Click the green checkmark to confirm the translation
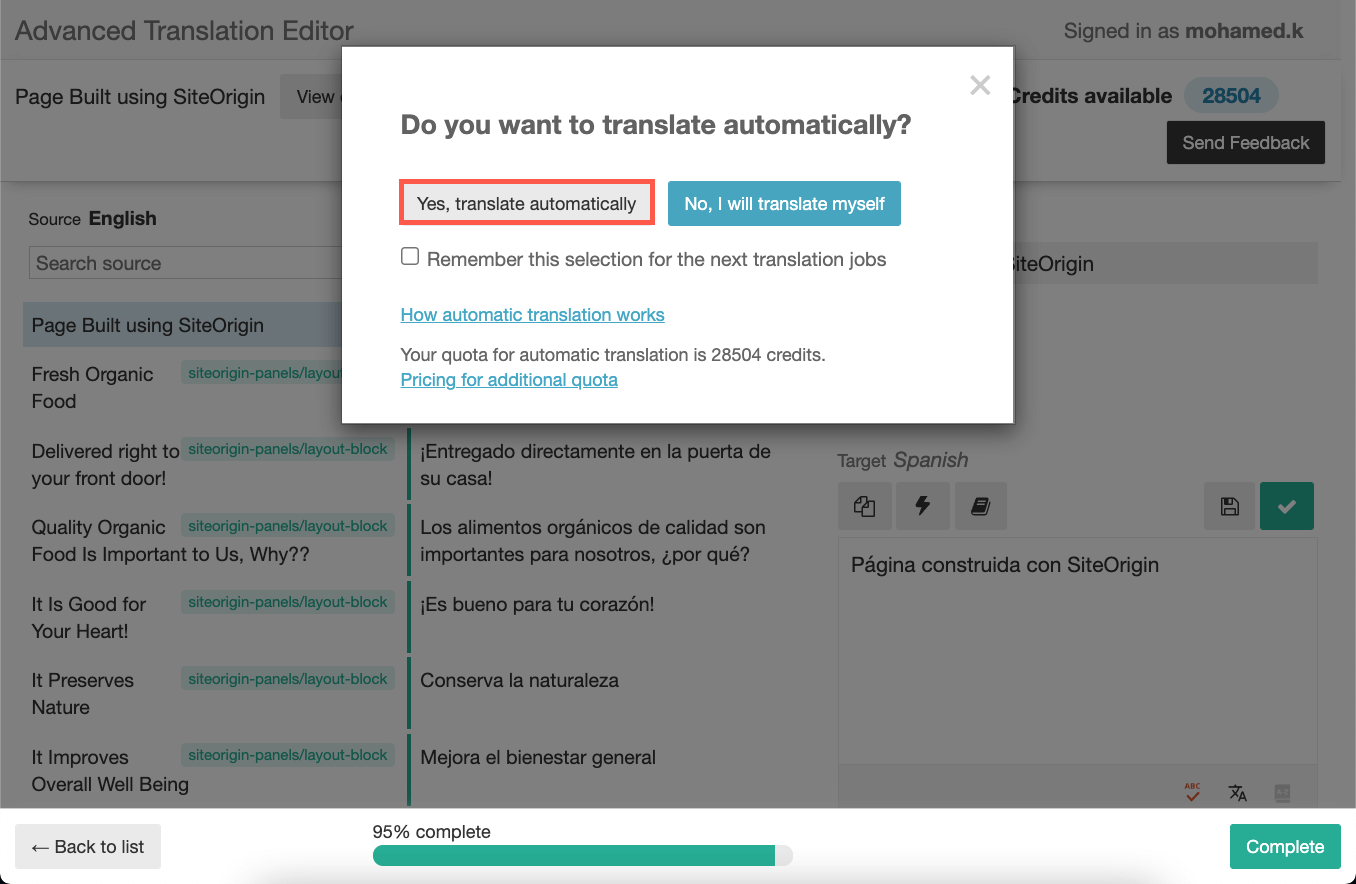 (1287, 506)
